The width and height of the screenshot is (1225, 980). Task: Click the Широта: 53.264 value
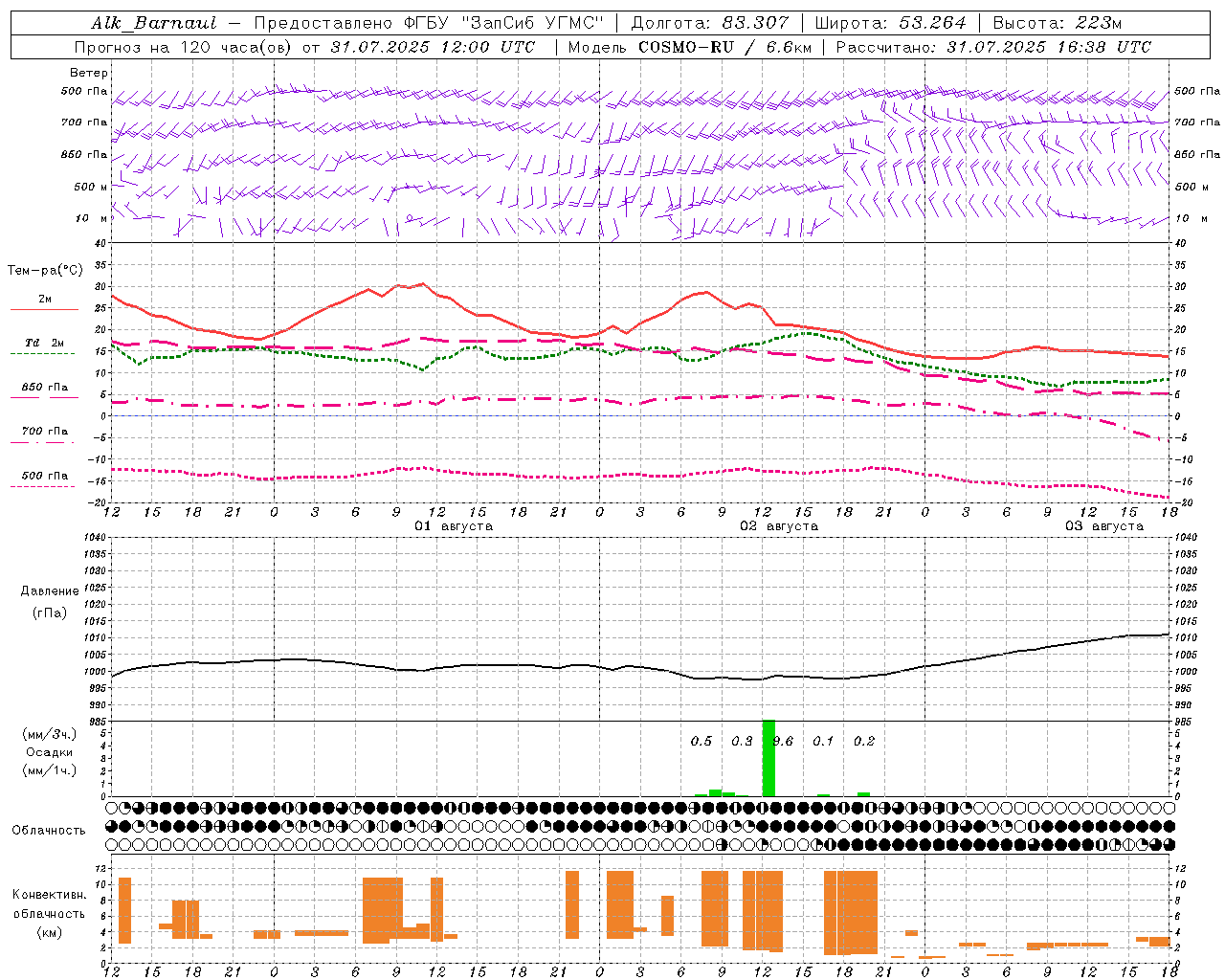pyautogui.click(x=891, y=23)
